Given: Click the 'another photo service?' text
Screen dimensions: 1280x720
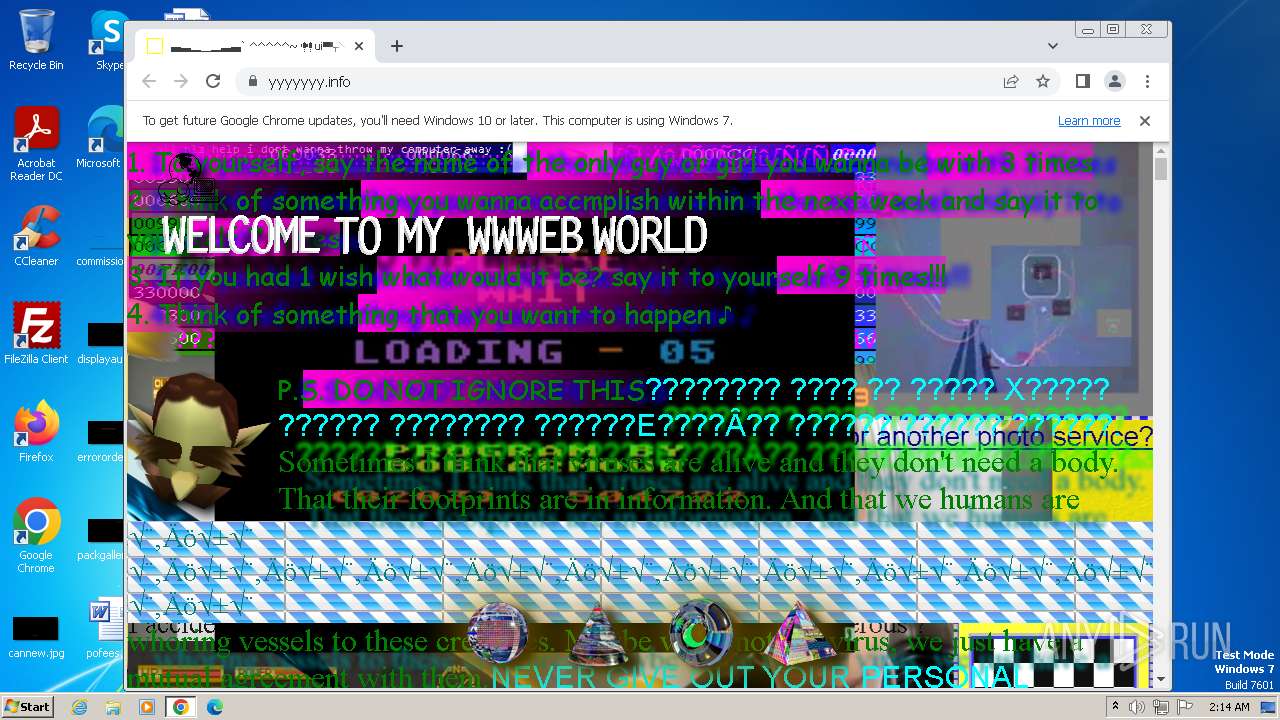Looking at the screenshot, I should coord(1015,437).
